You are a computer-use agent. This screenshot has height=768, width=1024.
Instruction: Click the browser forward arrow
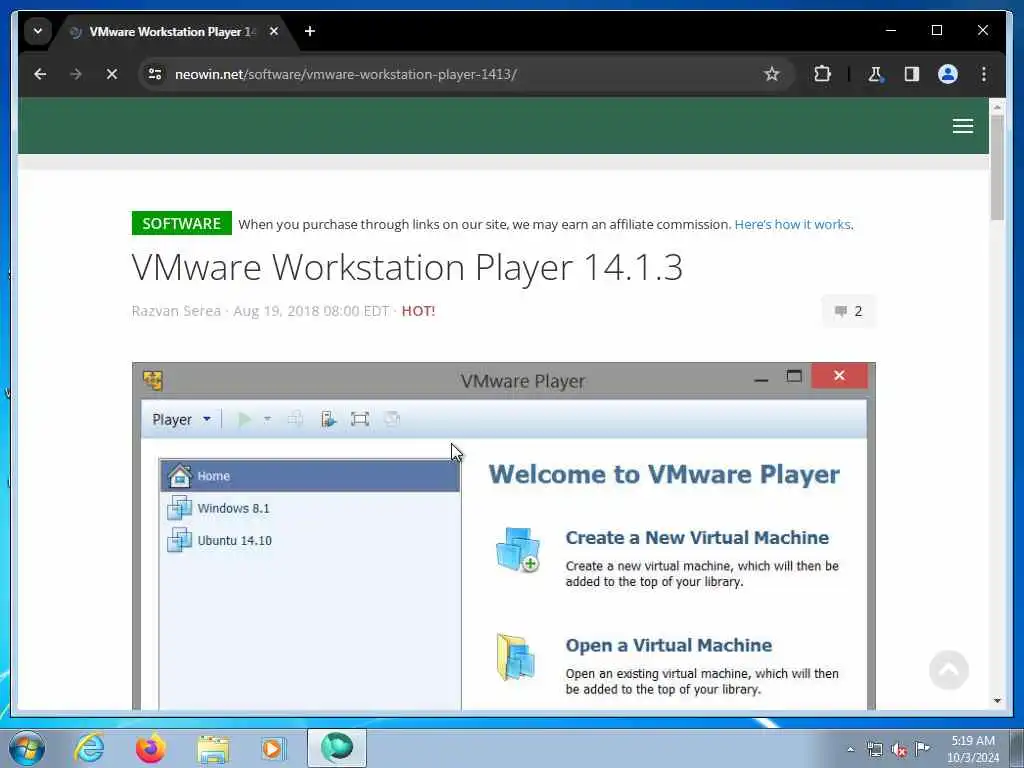click(76, 74)
